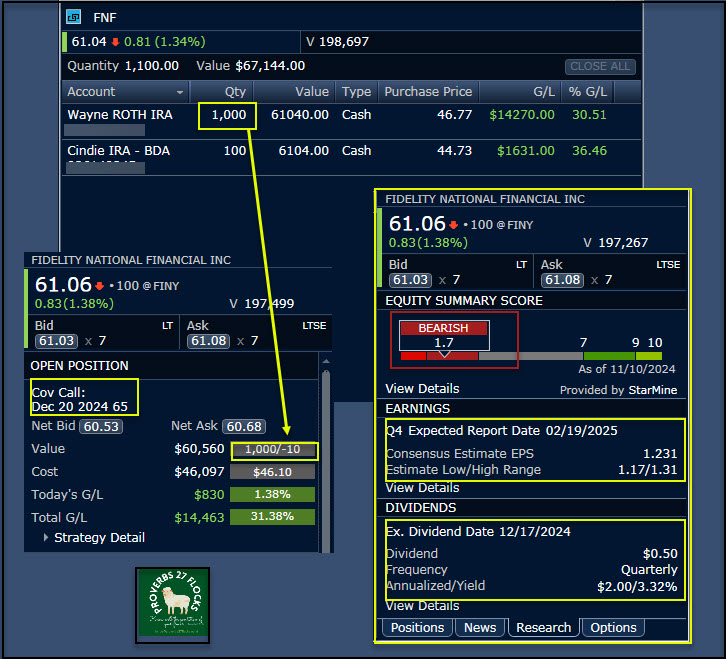This screenshot has width=726, height=659.
Task: Click the scrollbar up arrow in Open Position panel
Action: click(324, 361)
